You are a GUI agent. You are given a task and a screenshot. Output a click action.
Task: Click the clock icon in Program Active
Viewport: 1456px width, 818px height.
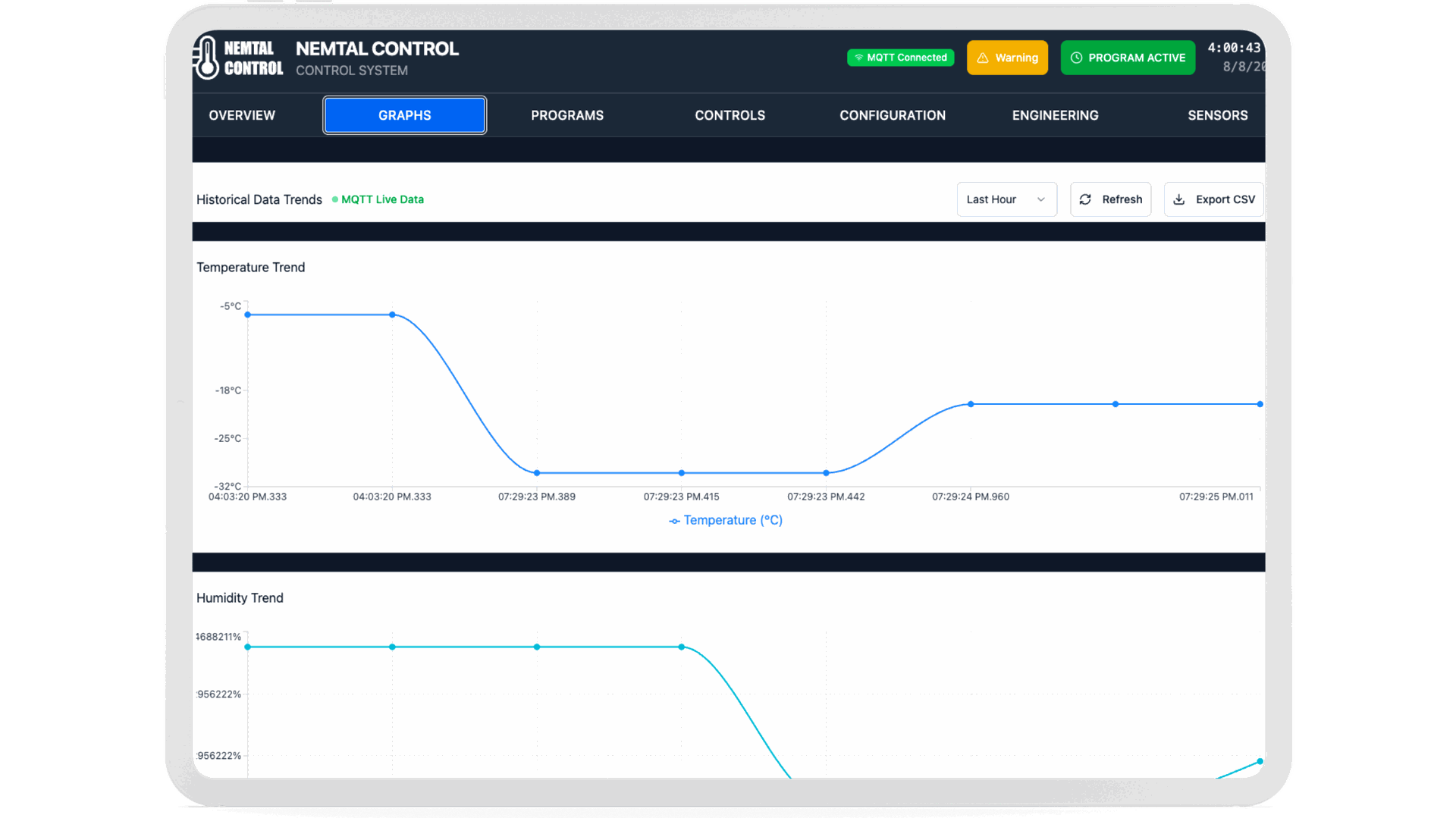tap(1076, 58)
